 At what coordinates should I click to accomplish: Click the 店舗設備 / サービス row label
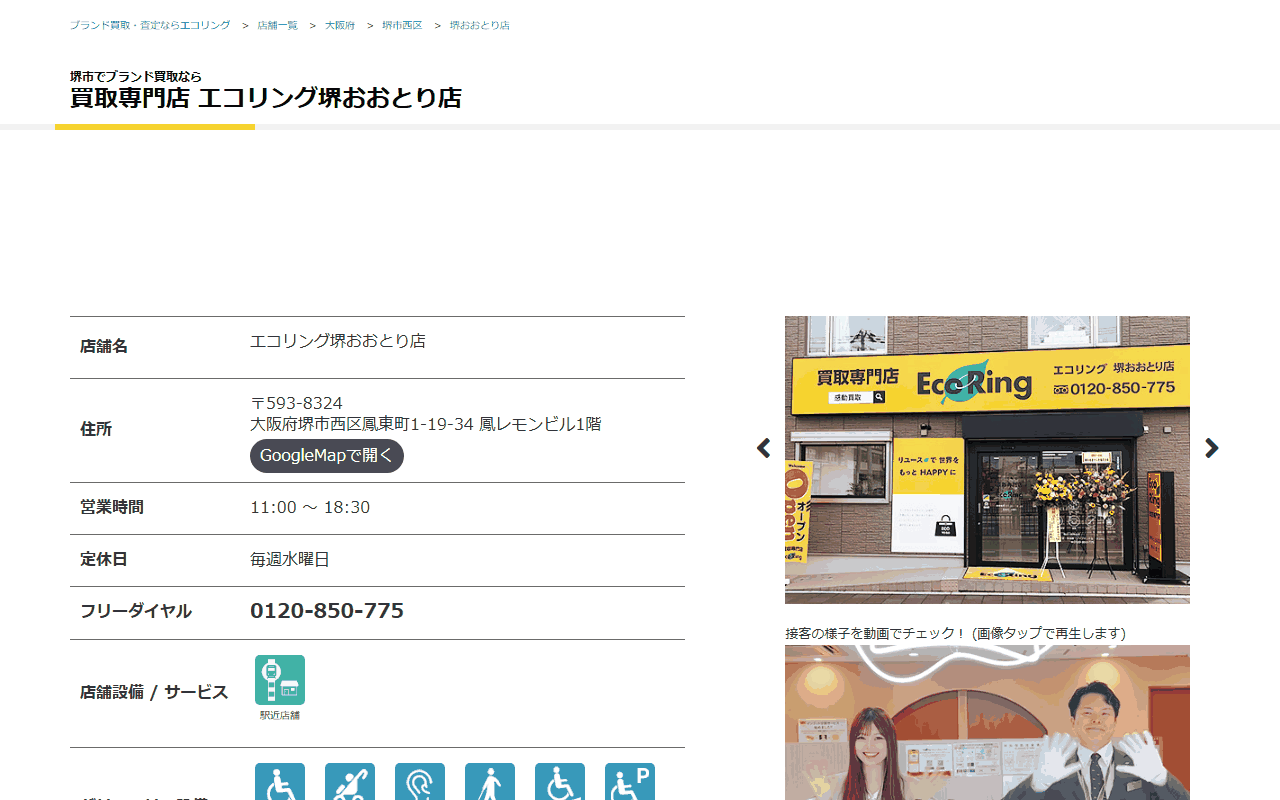point(154,692)
